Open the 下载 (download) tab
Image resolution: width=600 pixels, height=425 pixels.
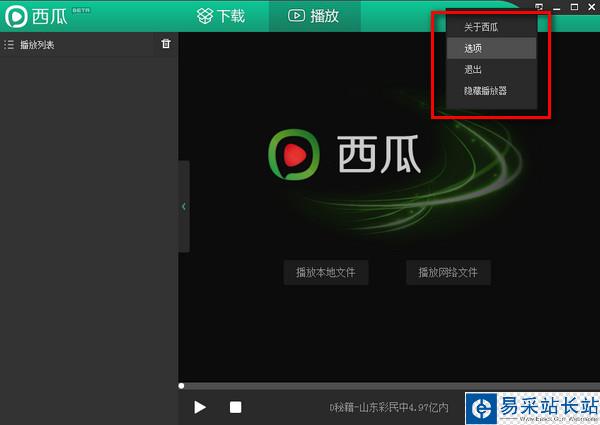(x=221, y=16)
